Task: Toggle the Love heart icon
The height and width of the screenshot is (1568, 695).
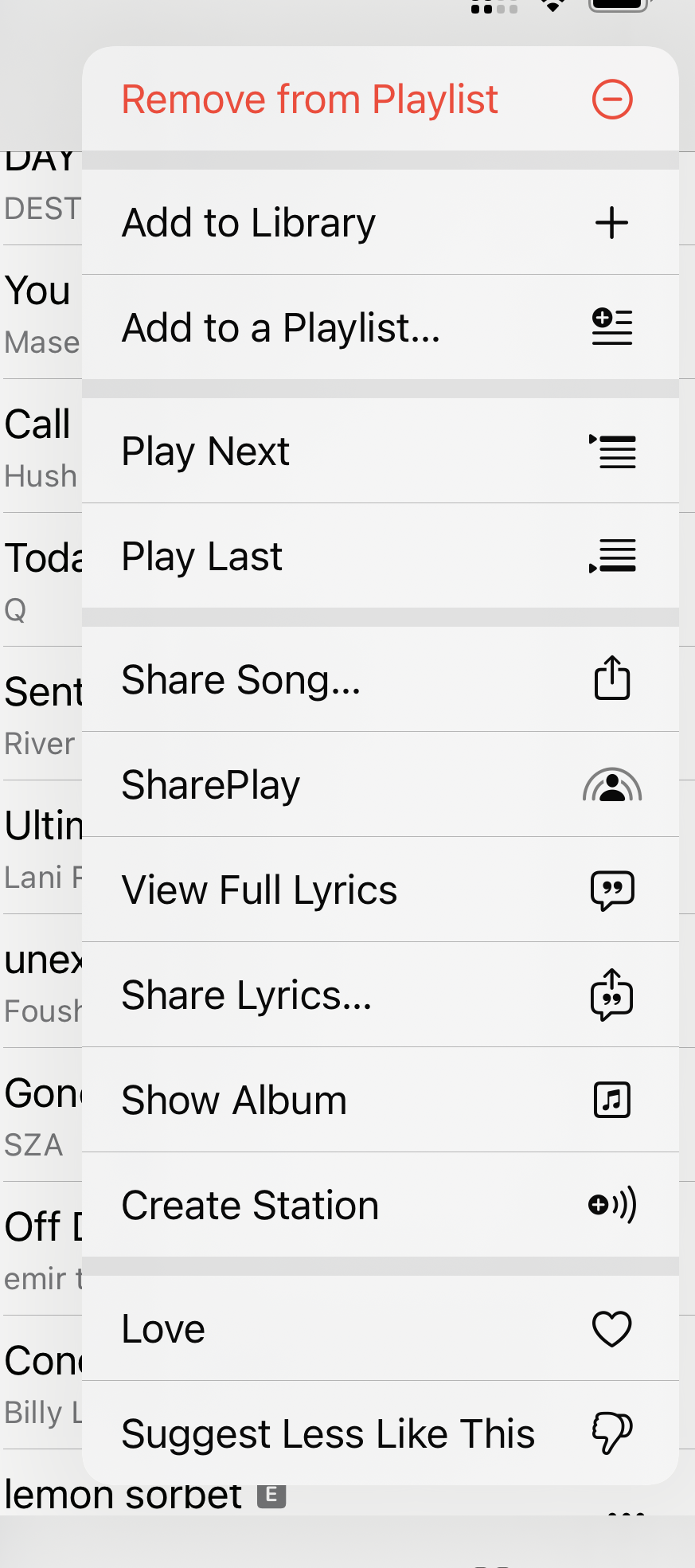Action: (x=612, y=1328)
